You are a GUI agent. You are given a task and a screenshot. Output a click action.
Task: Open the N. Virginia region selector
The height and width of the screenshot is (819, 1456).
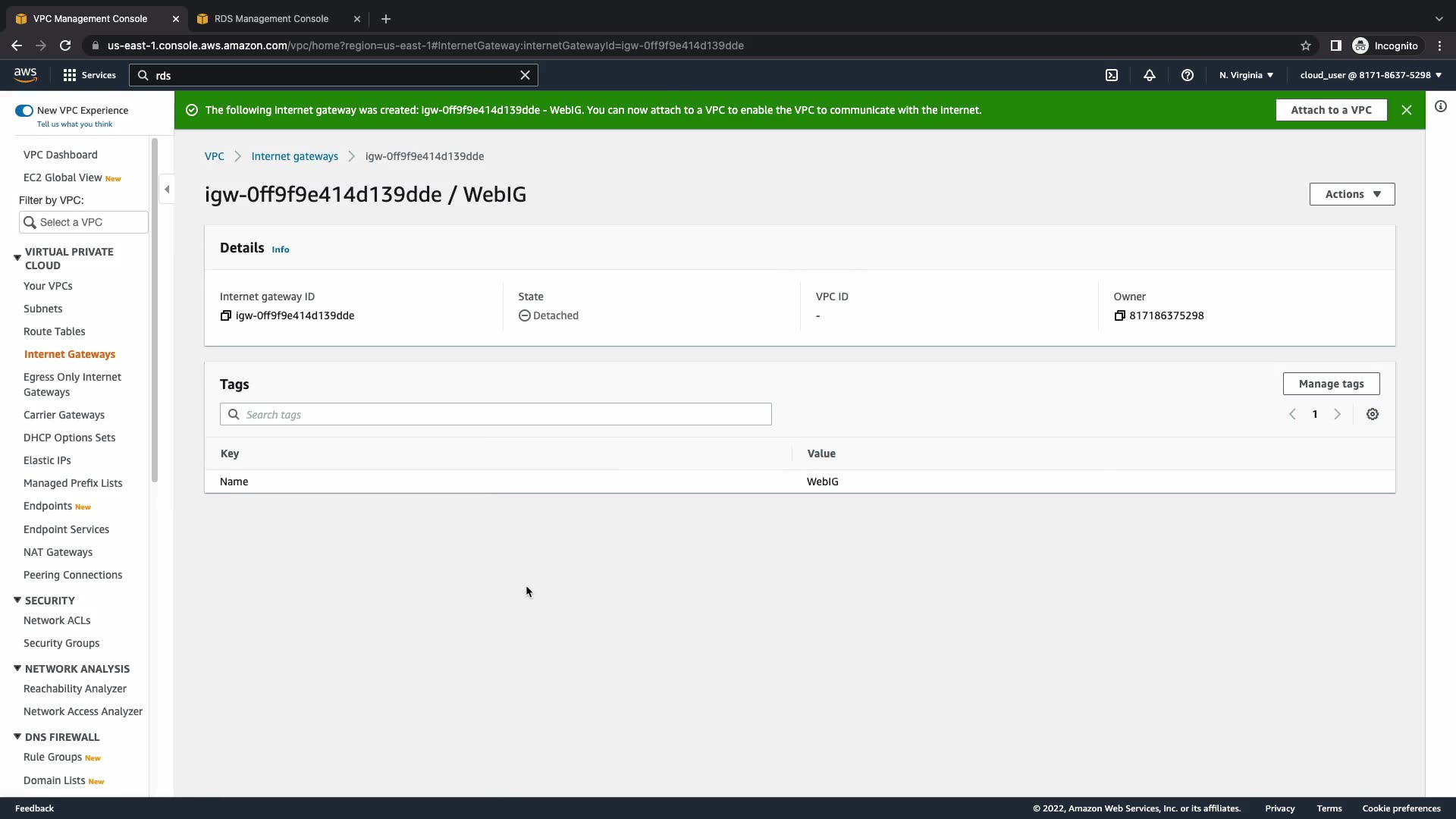click(x=1246, y=75)
